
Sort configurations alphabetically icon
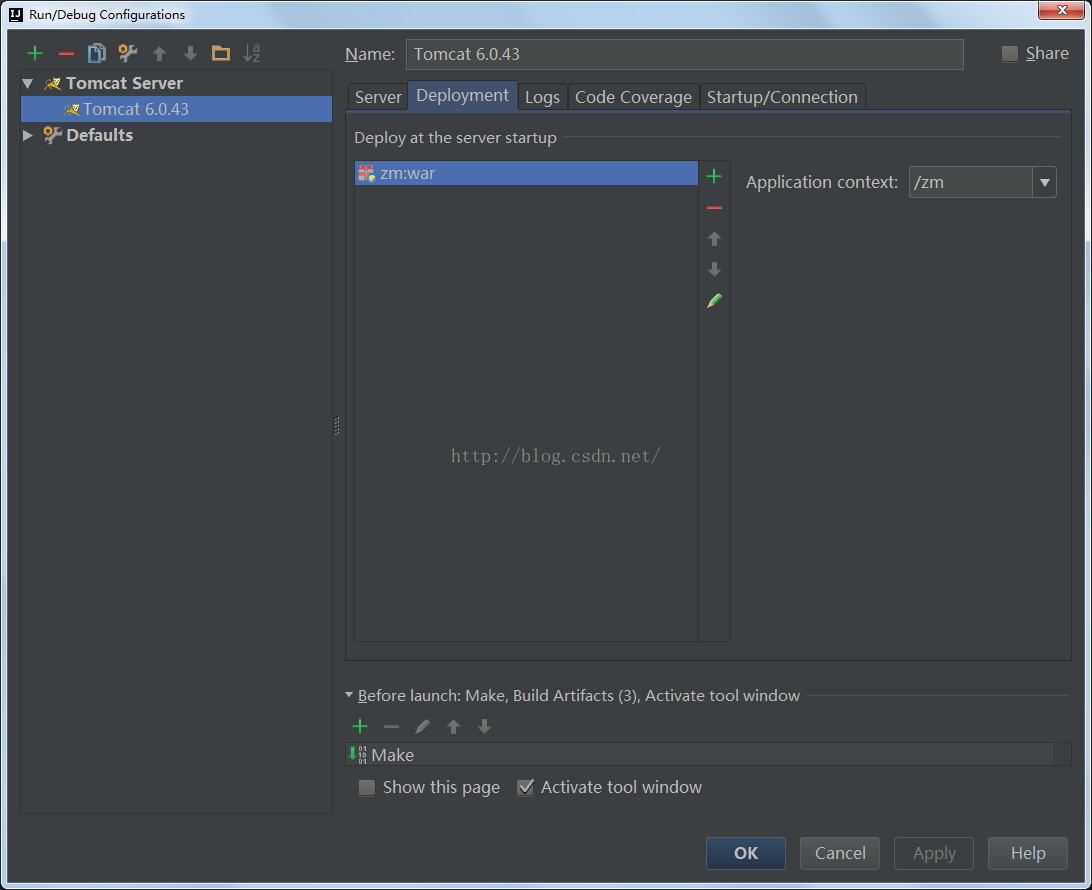[x=251, y=53]
